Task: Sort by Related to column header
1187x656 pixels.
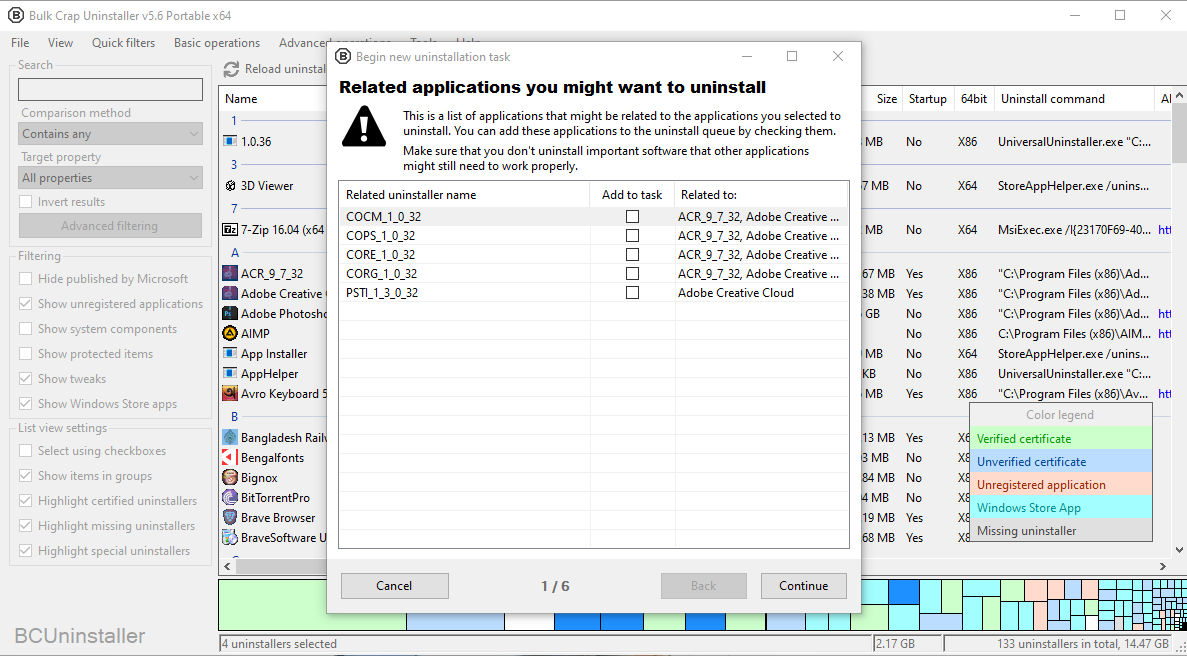Action: (761, 194)
